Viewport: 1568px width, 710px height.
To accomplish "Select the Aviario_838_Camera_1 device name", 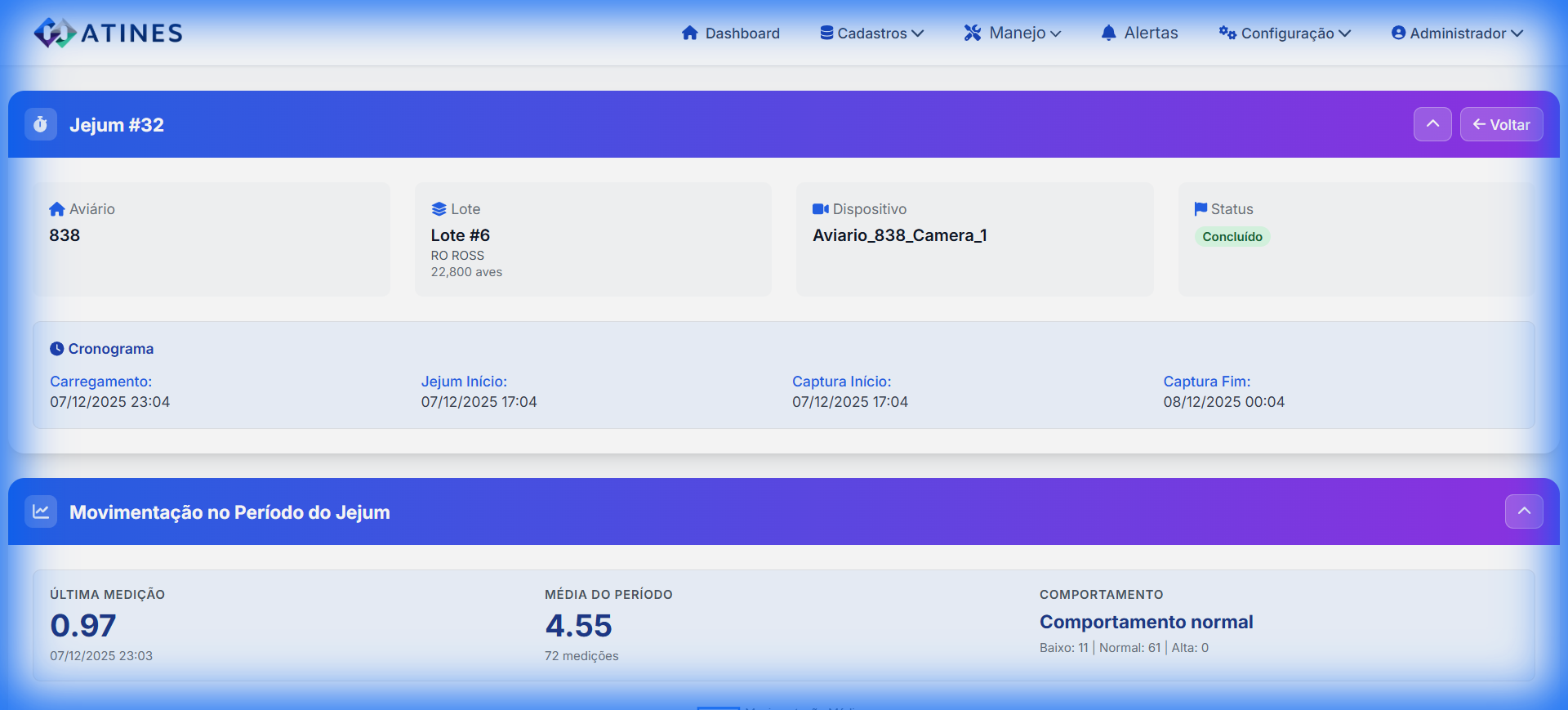I will 899,235.
